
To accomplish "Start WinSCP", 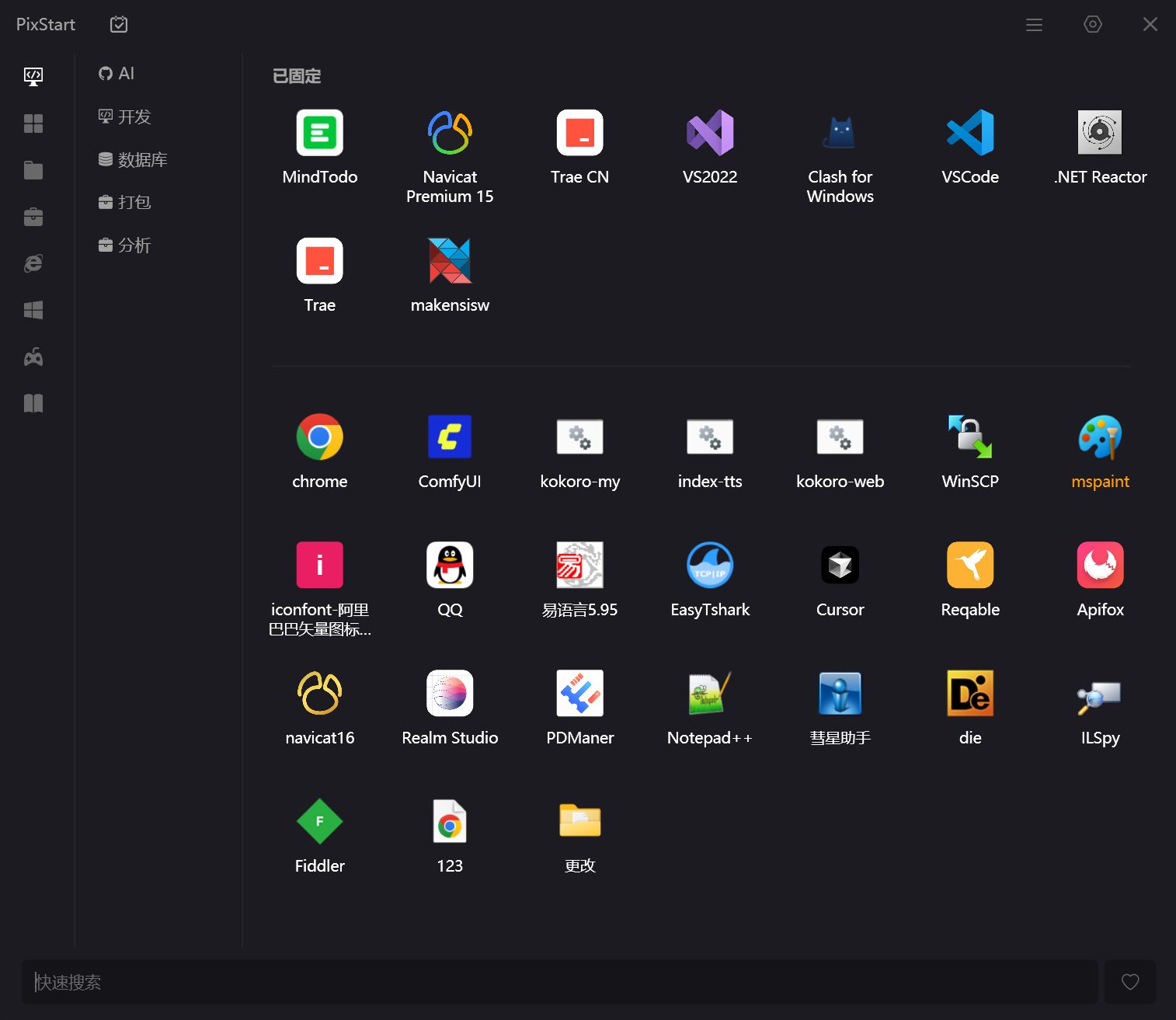I will [969, 437].
